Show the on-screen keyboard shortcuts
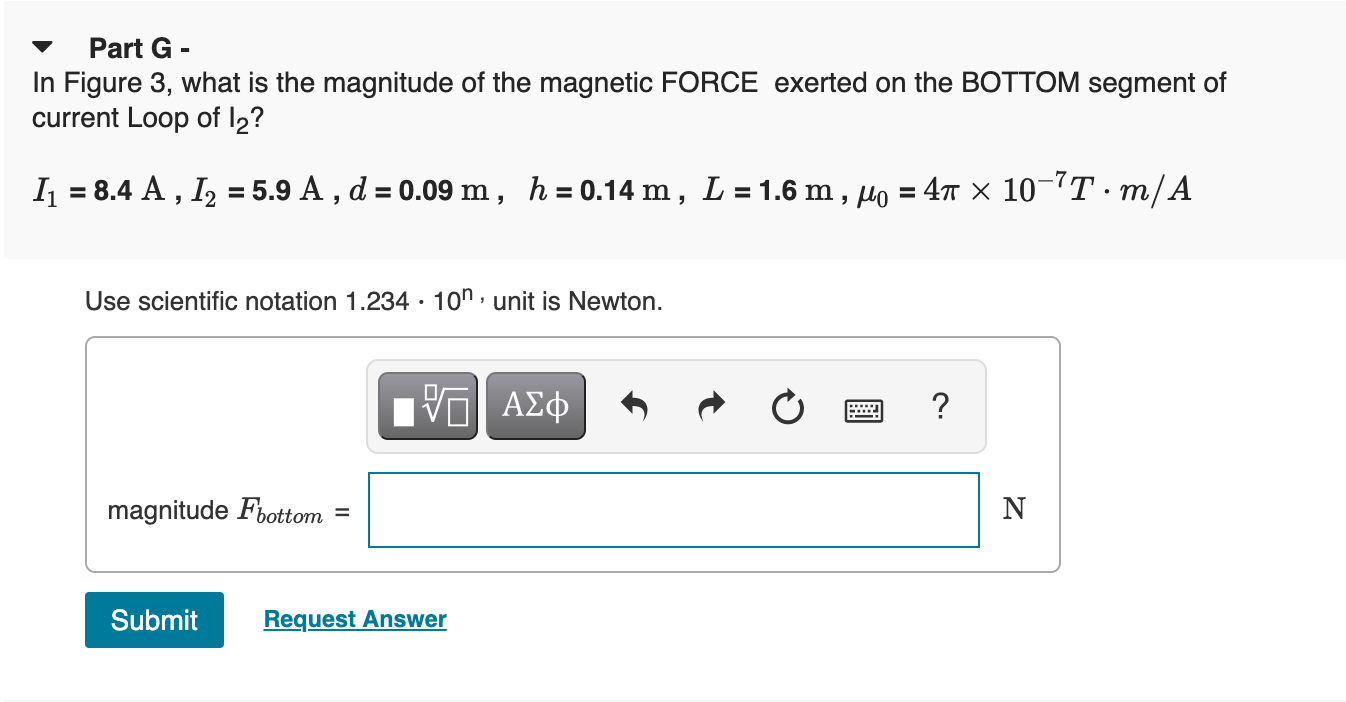 pos(862,408)
